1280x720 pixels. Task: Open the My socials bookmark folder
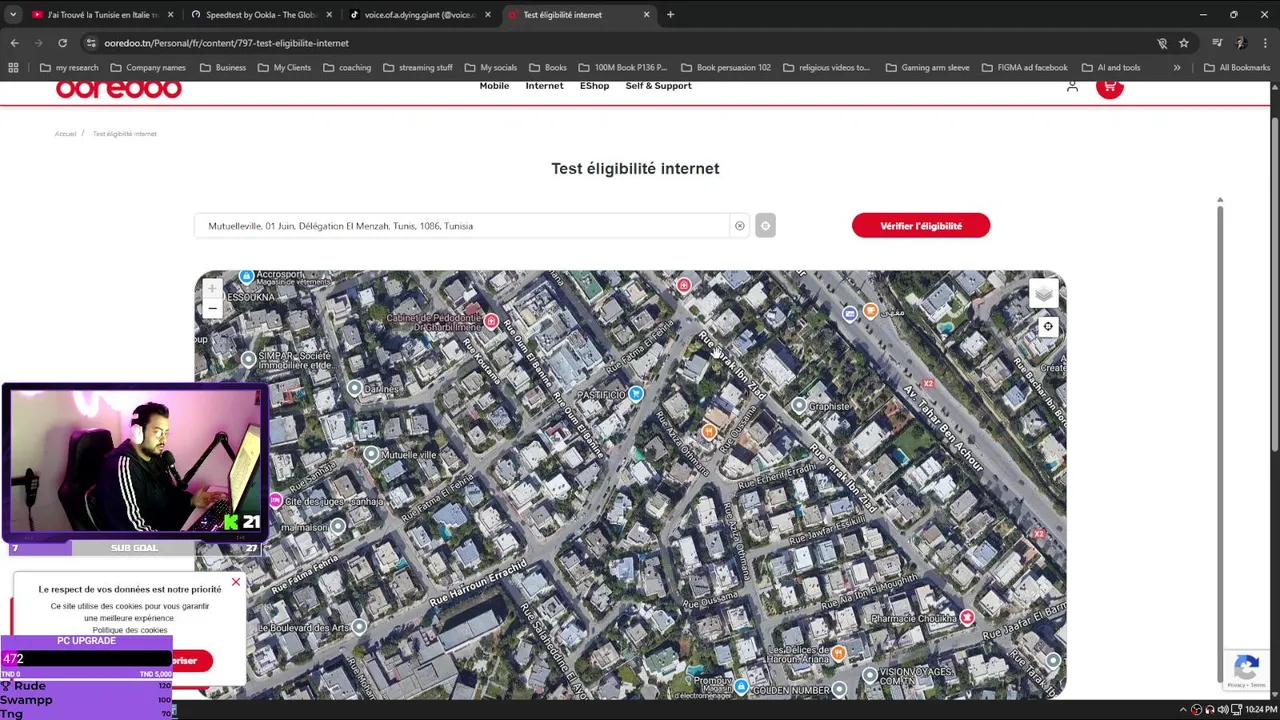(490, 68)
